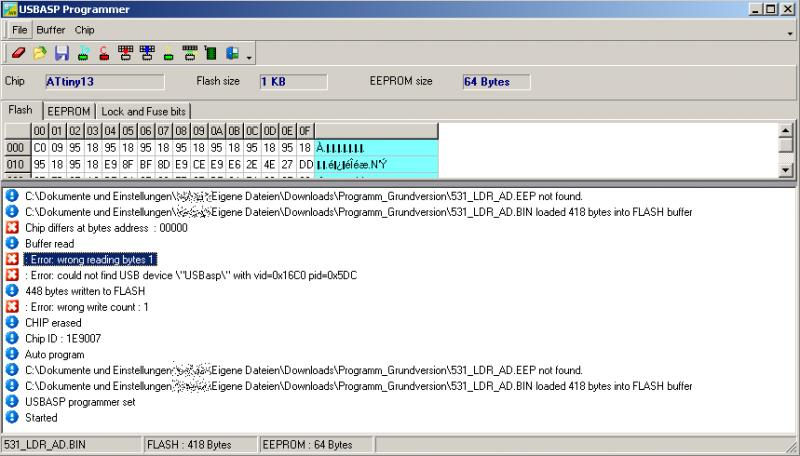Click the hex cell 'CE' in row 010
This screenshot has width=800, height=456.
[199, 164]
